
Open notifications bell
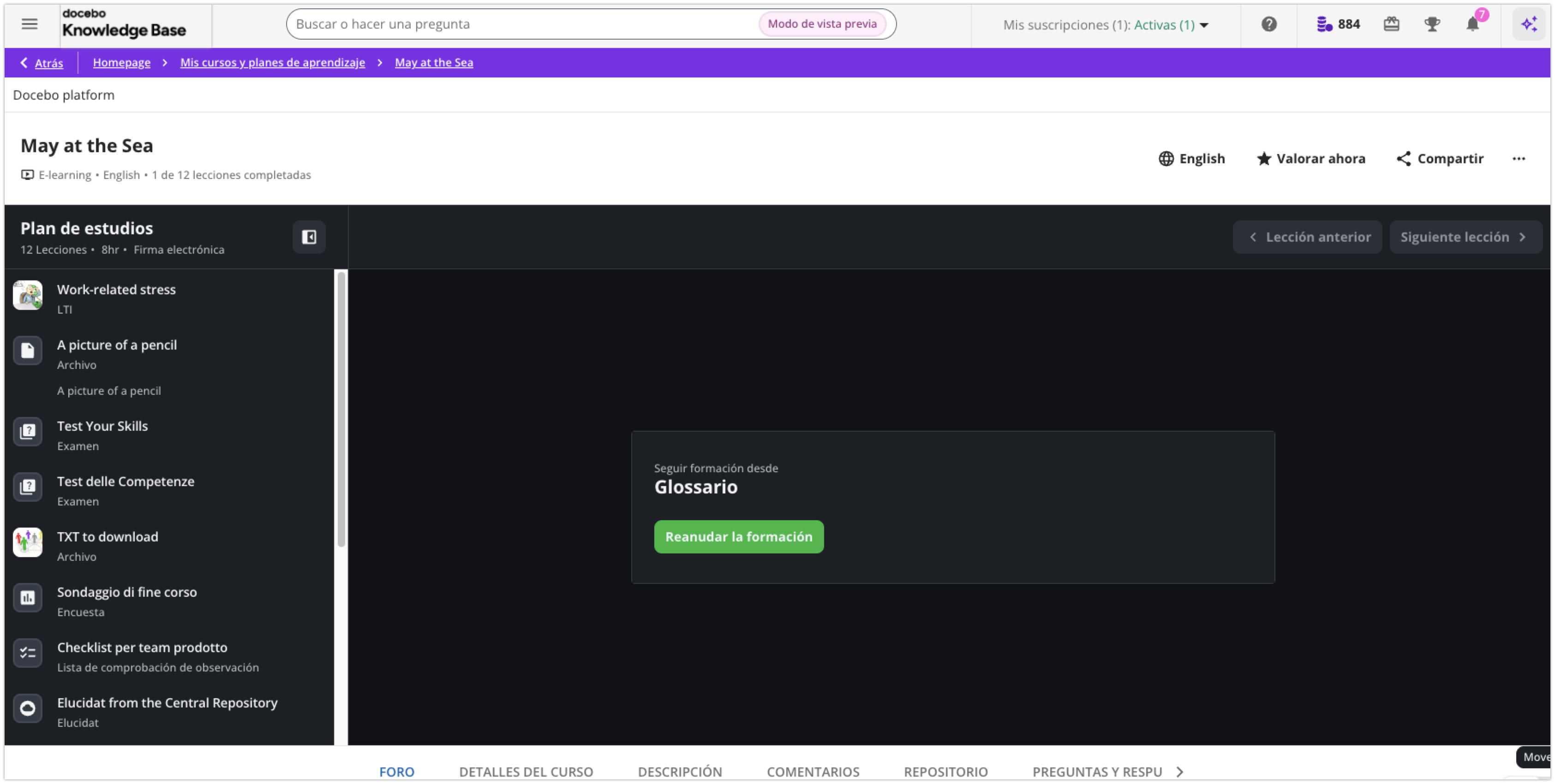click(x=1472, y=24)
